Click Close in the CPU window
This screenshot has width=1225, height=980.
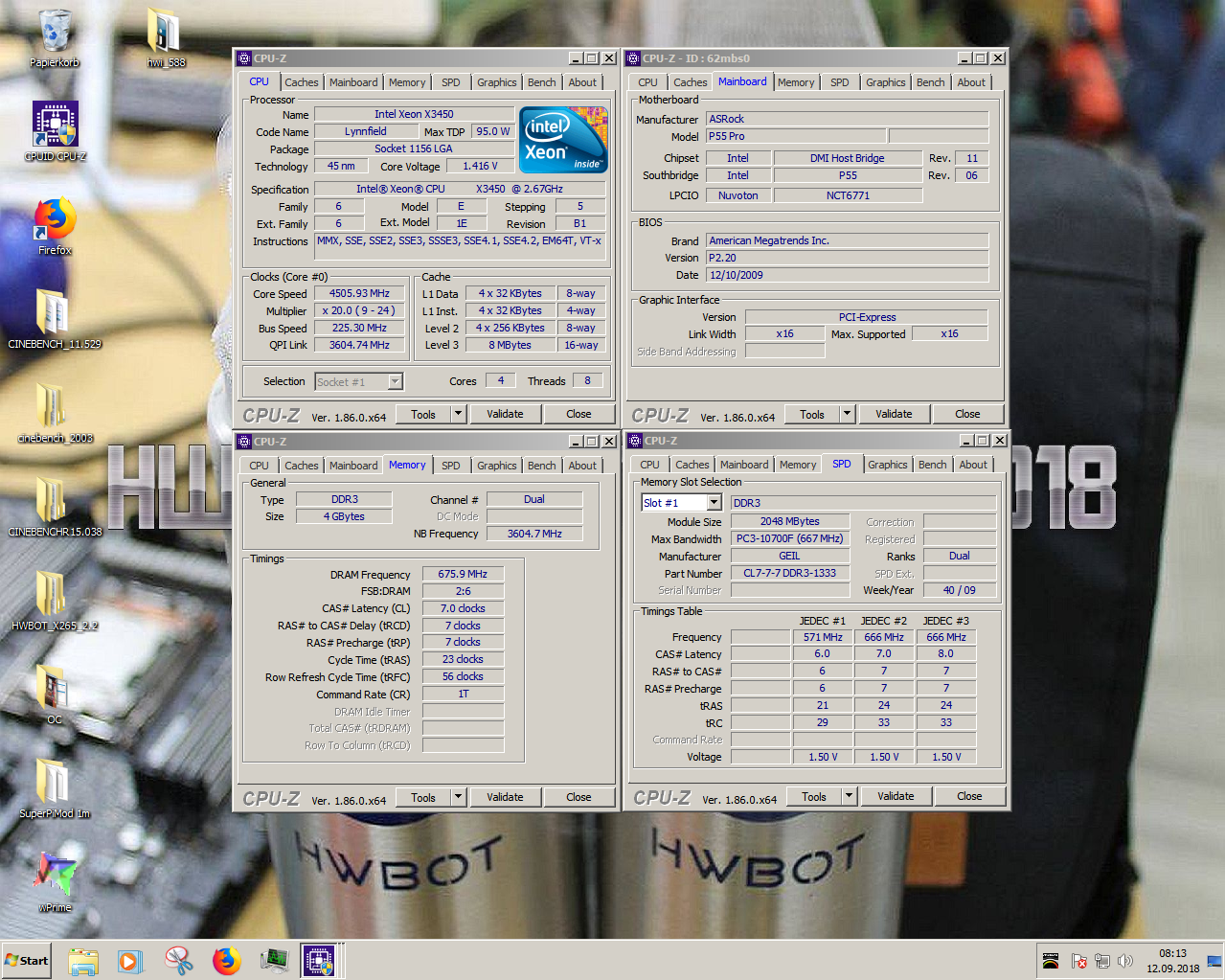(x=578, y=414)
